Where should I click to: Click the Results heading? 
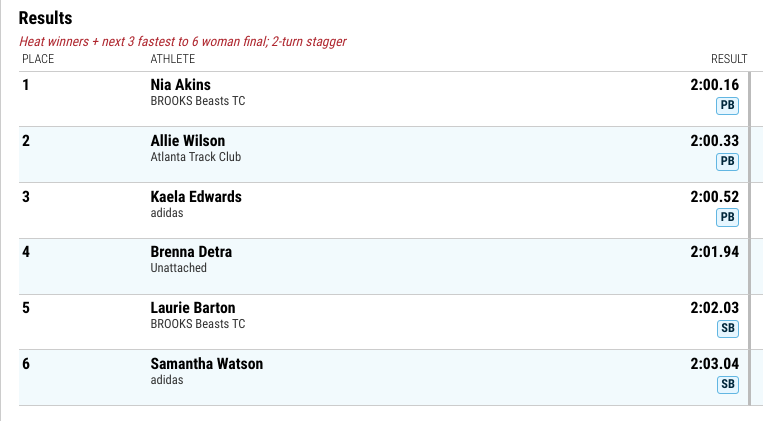(45, 18)
